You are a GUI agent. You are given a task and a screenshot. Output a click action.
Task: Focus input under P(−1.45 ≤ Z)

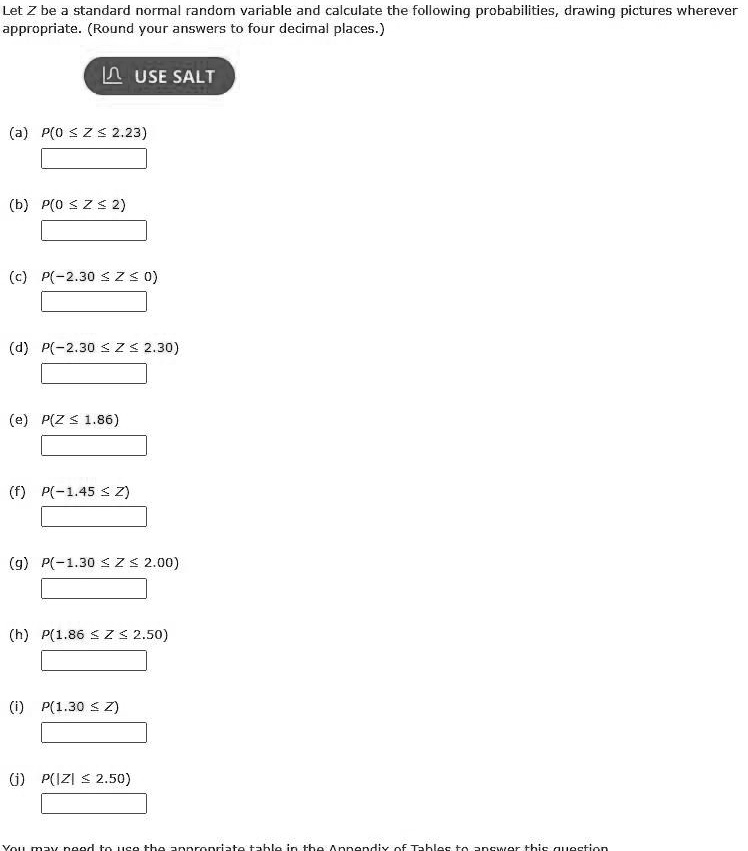tap(94, 517)
